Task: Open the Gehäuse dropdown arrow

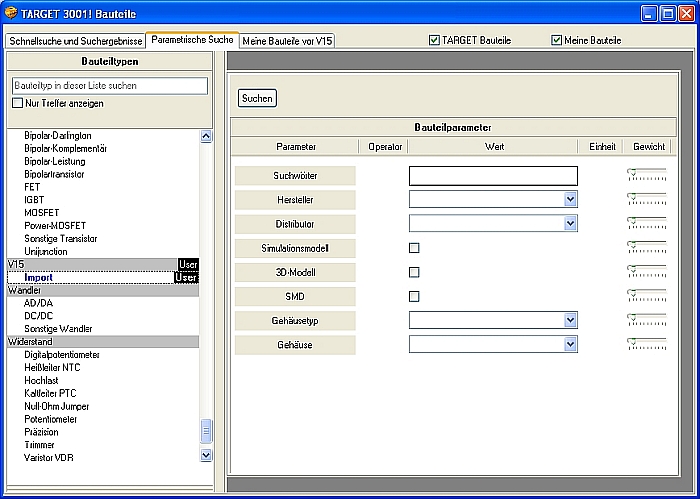Action: (x=570, y=344)
